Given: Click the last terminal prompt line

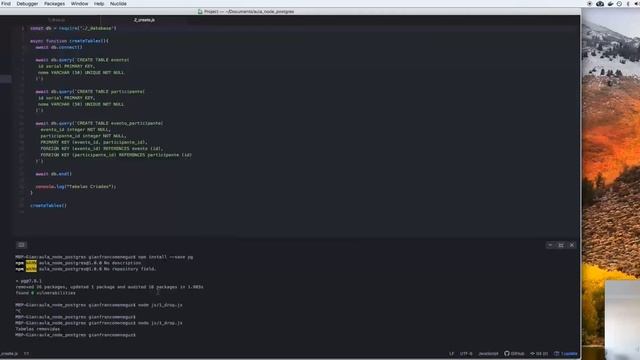Looking at the screenshot, I should pyautogui.click(x=76, y=335).
